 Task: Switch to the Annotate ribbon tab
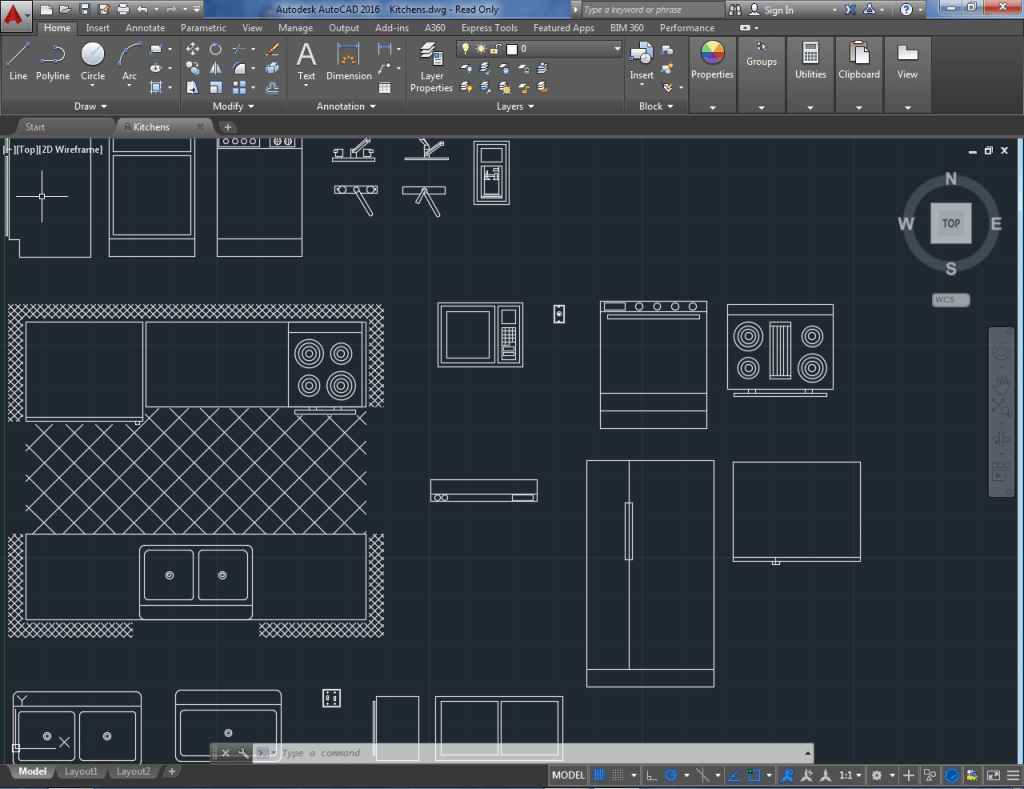tap(145, 28)
